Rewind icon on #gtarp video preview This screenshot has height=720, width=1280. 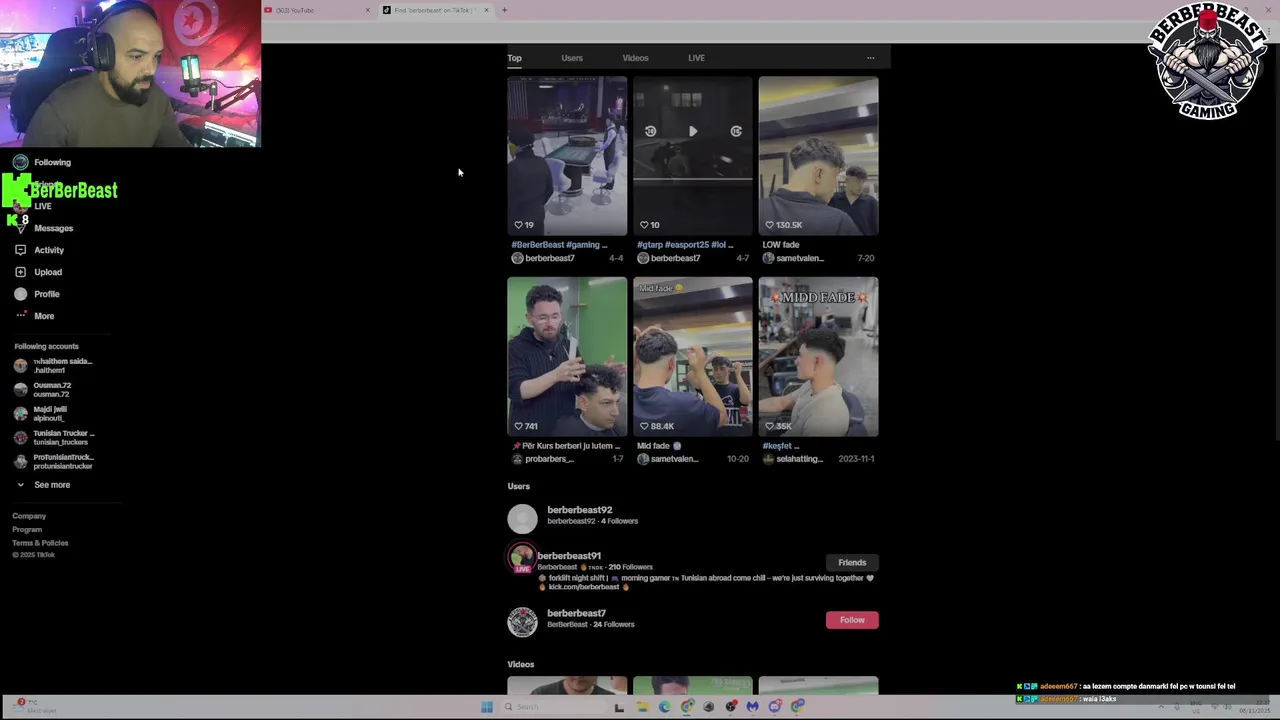pos(650,131)
